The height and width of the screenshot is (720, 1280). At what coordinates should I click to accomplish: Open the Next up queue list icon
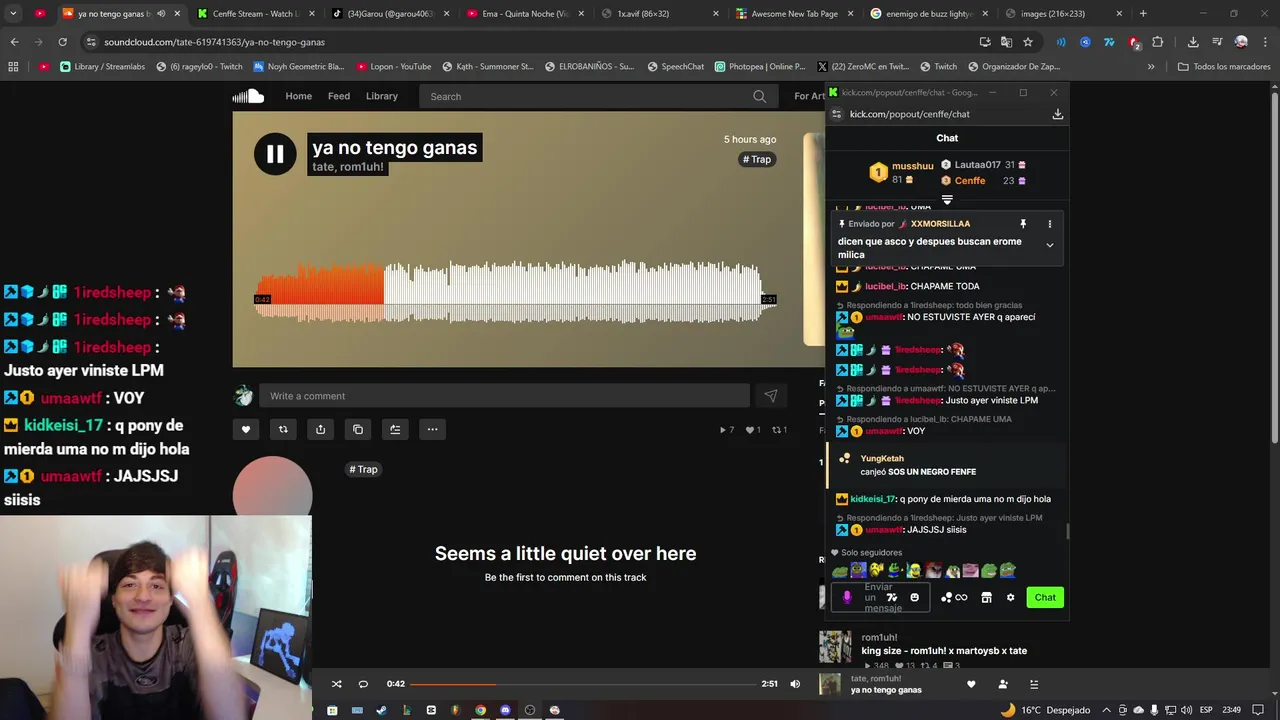1034,684
